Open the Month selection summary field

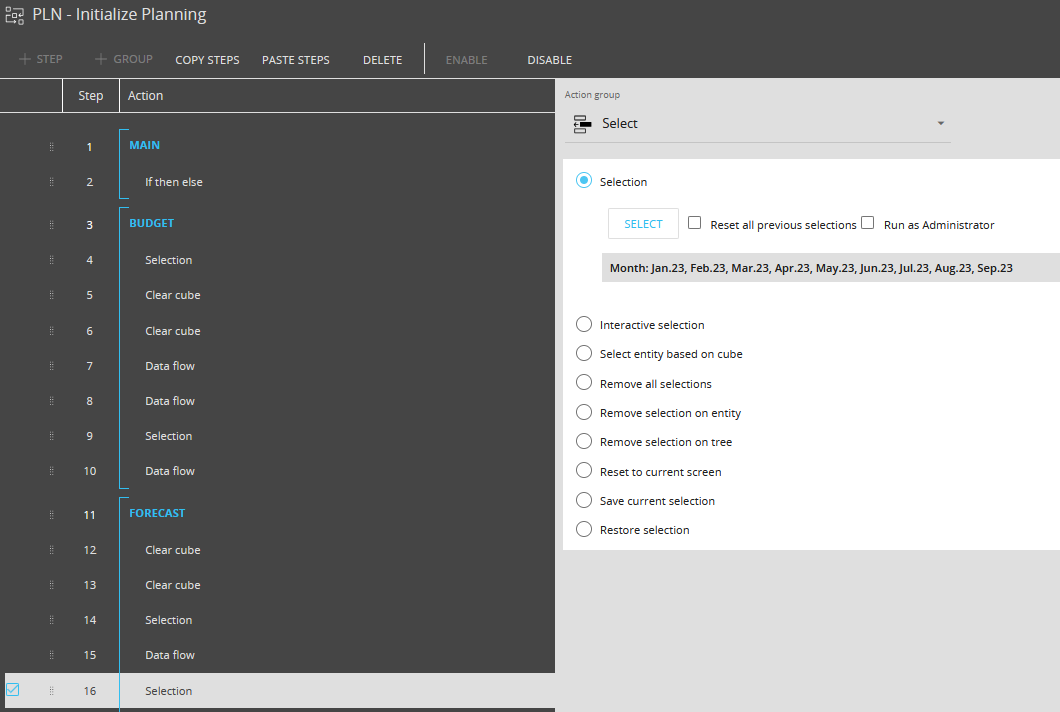(x=830, y=268)
